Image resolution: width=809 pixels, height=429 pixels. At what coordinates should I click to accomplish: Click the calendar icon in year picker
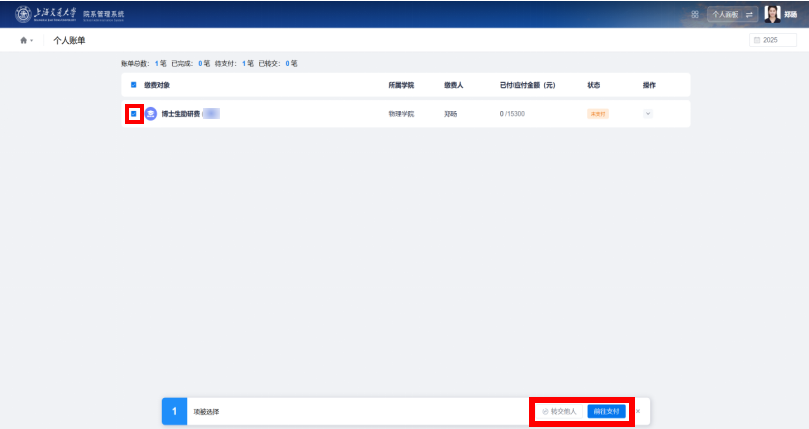pos(757,40)
